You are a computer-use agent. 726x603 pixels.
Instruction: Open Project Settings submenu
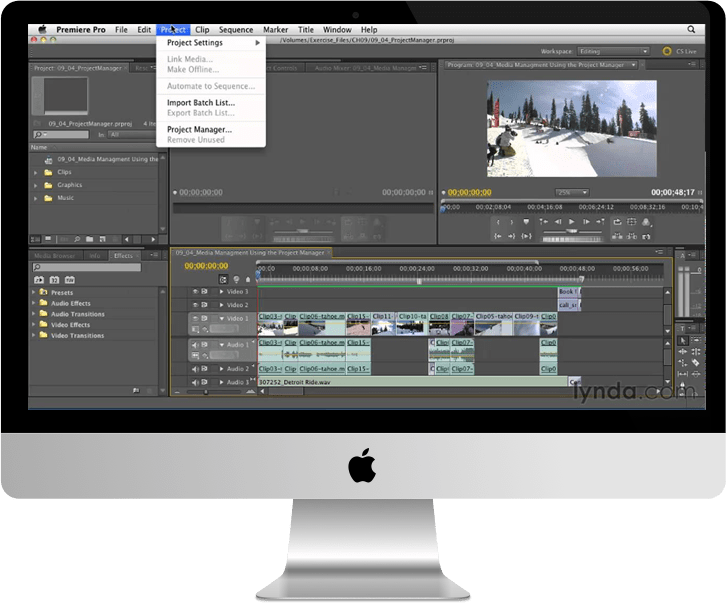pyautogui.click(x=211, y=43)
